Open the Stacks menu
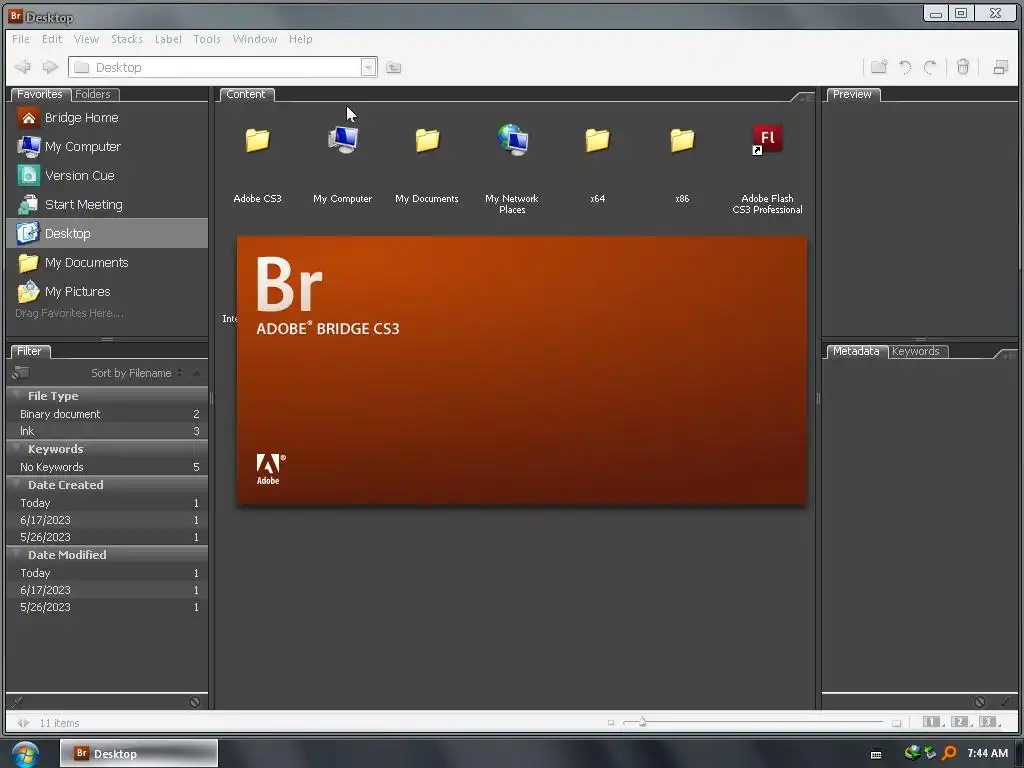Image resolution: width=1024 pixels, height=768 pixels. point(127,39)
